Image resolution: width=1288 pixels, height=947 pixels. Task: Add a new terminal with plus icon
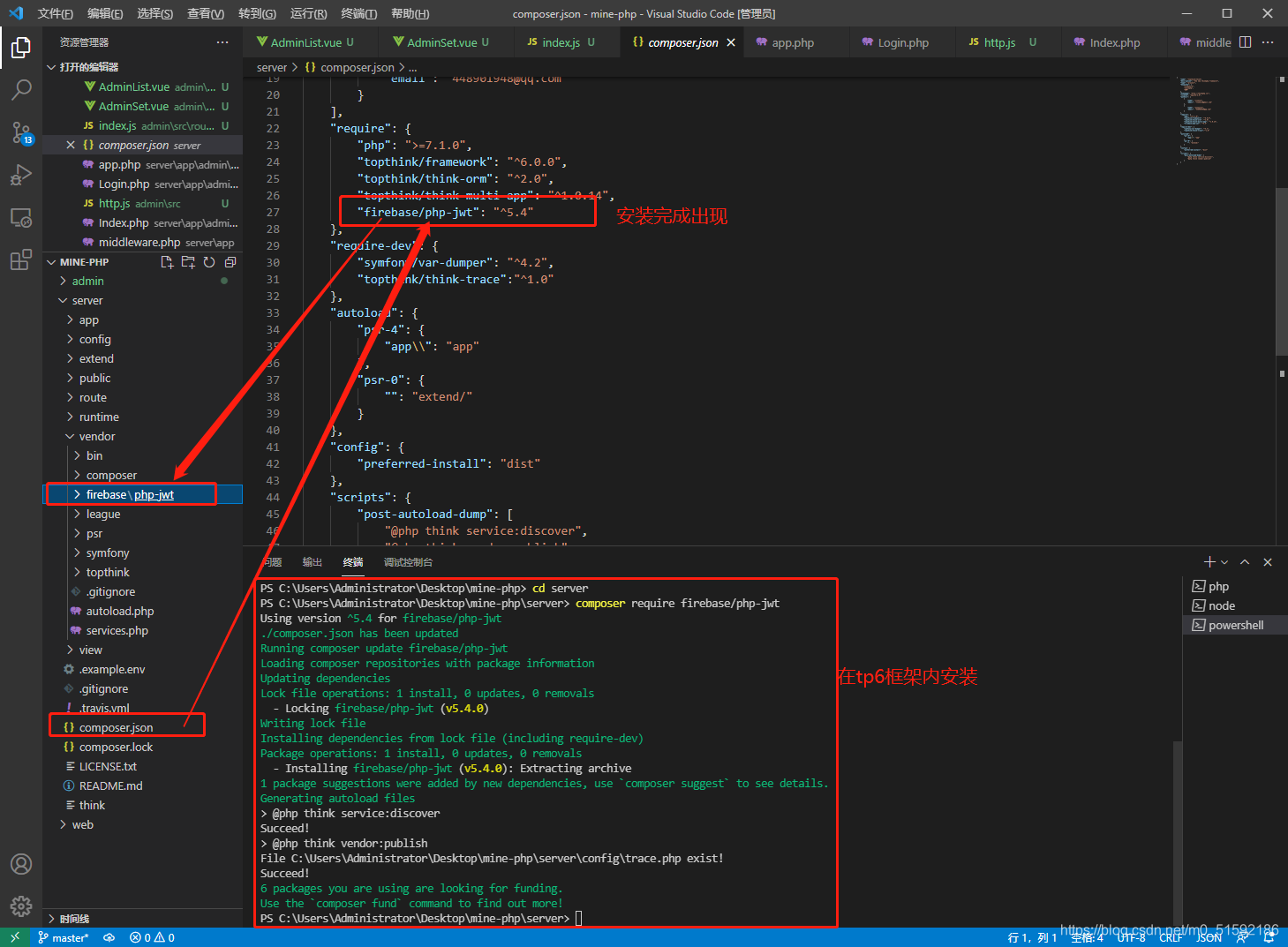1209,562
